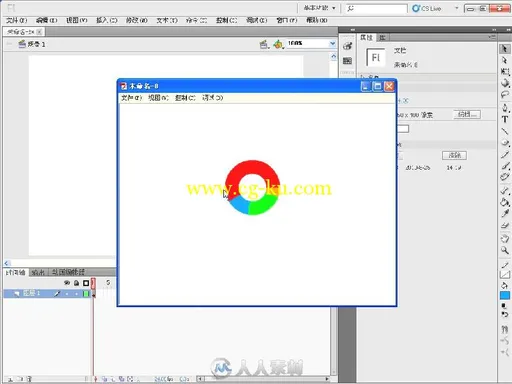512x384 pixels.
Task: Close the untitled document tab
Action: tap(39, 32)
